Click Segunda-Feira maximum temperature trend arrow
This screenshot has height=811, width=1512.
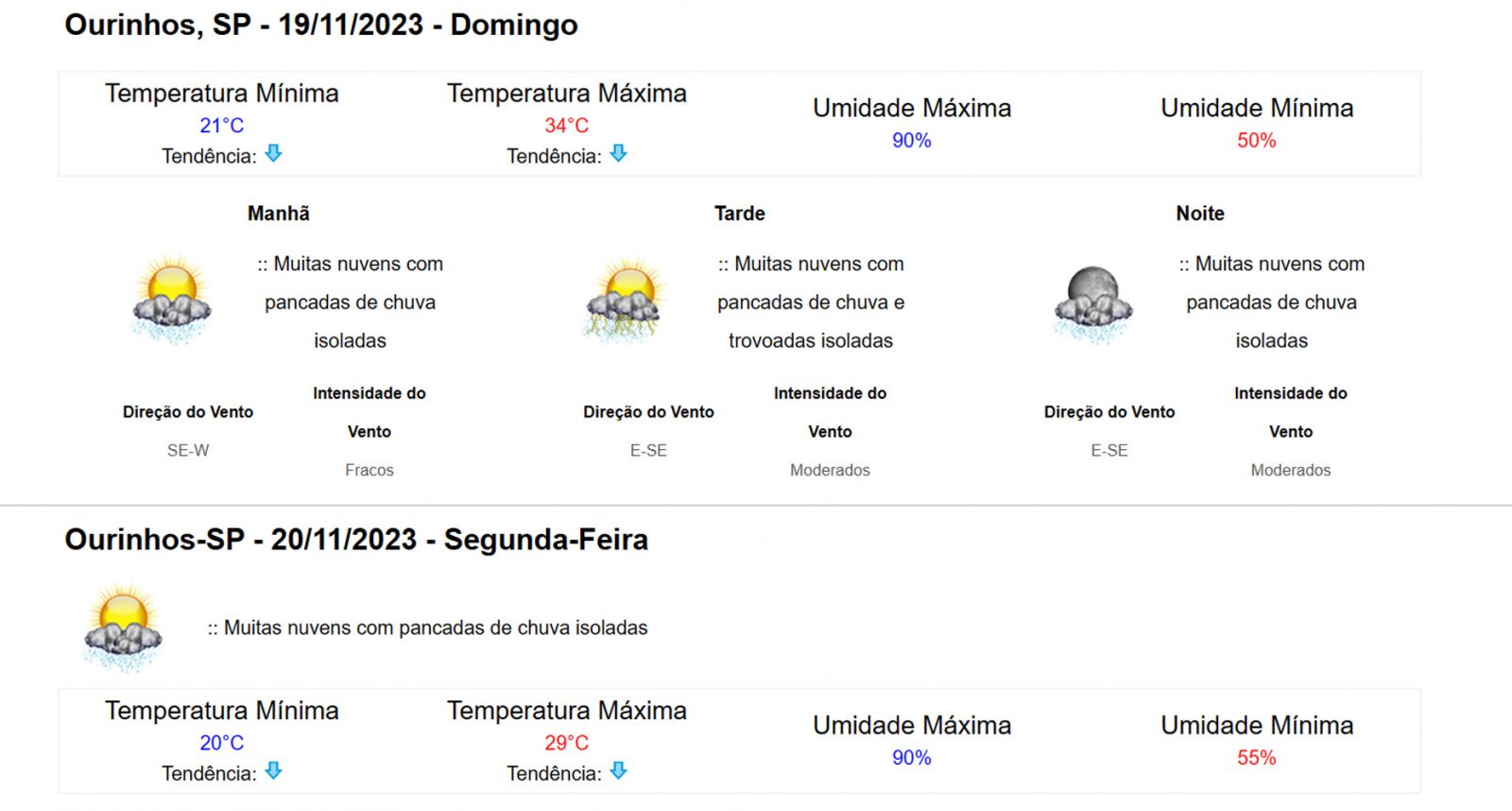(x=618, y=770)
